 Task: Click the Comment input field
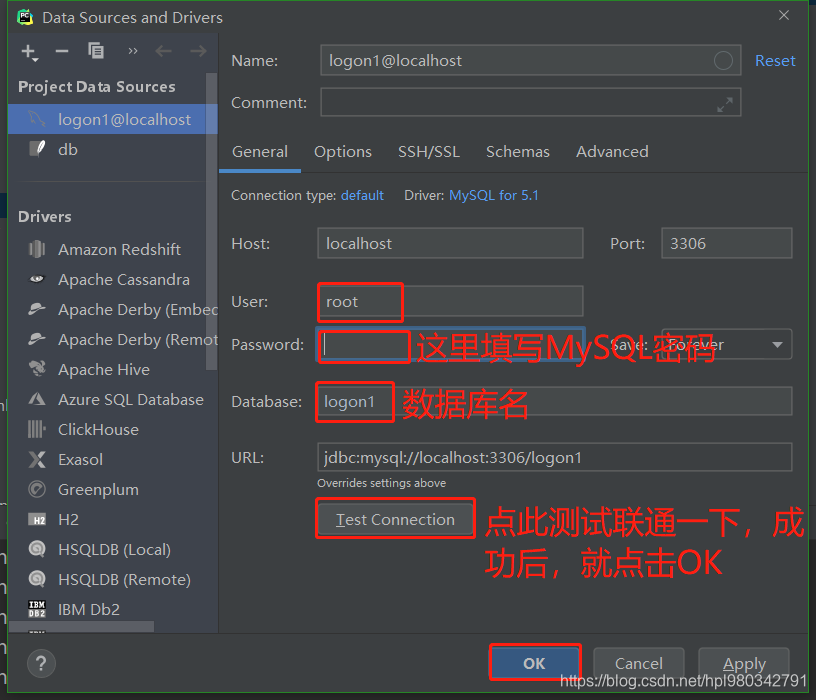(530, 103)
